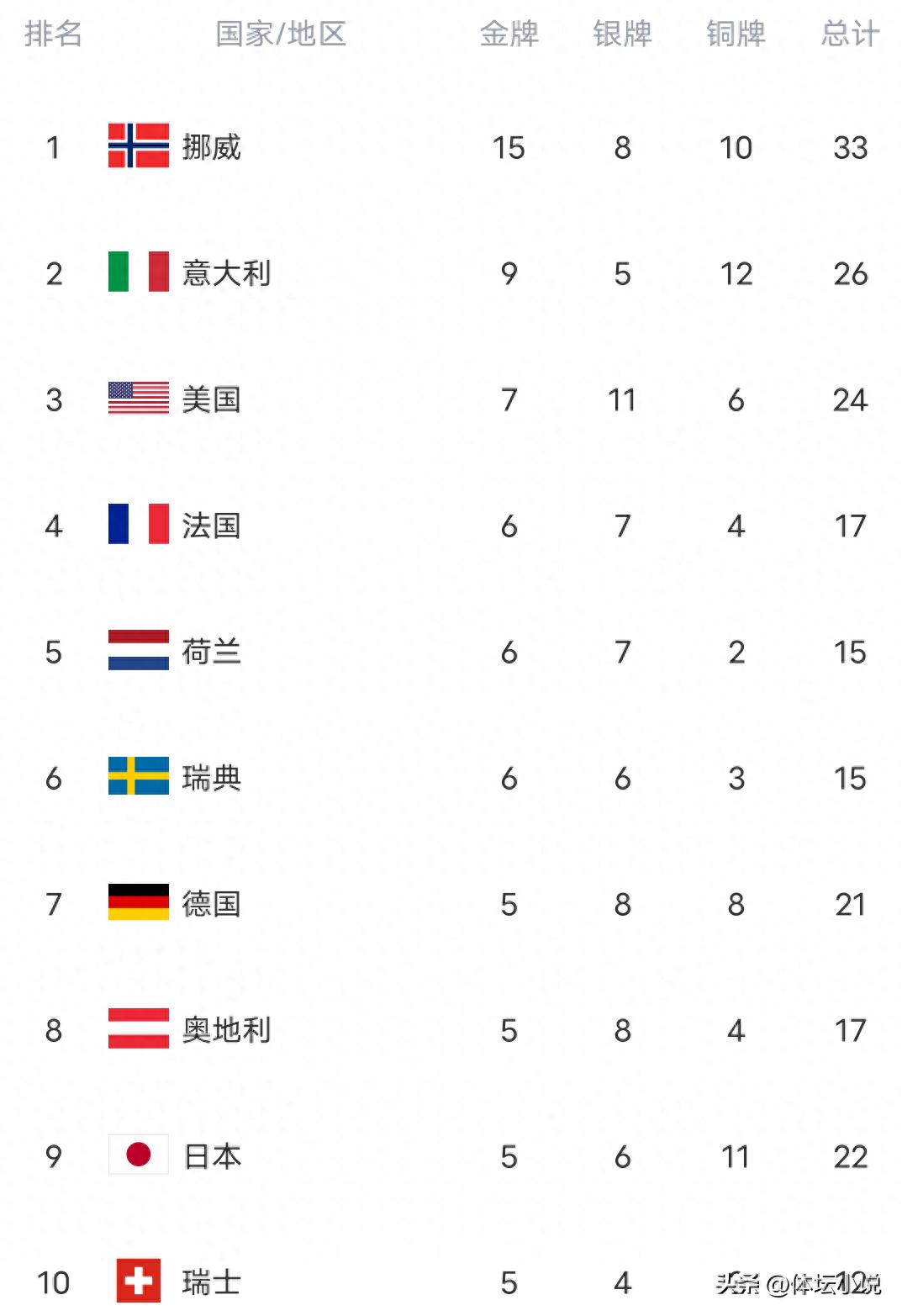Click the Italy flag icon

(139, 272)
